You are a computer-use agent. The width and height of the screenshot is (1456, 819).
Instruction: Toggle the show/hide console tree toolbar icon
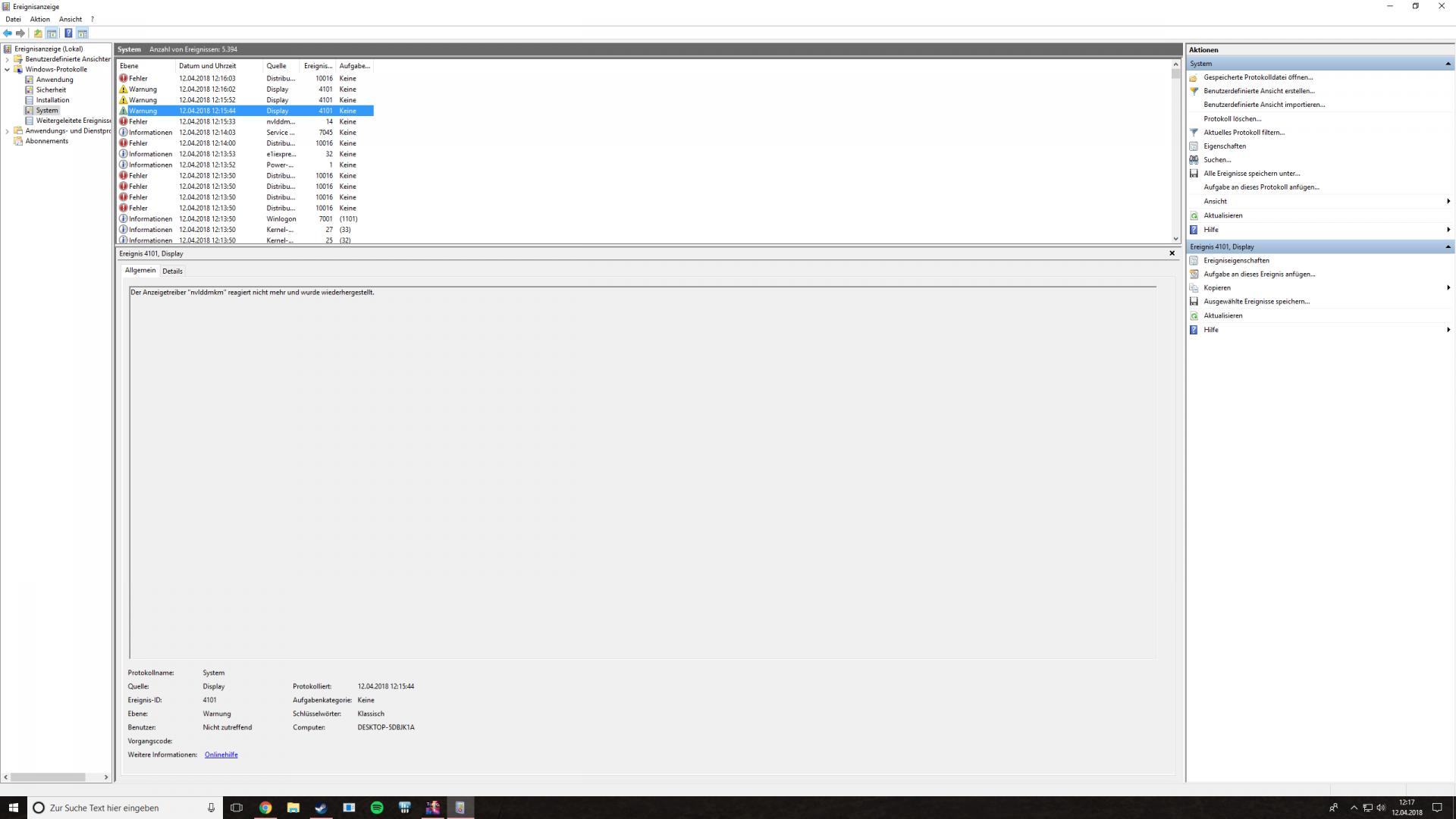click(x=52, y=33)
